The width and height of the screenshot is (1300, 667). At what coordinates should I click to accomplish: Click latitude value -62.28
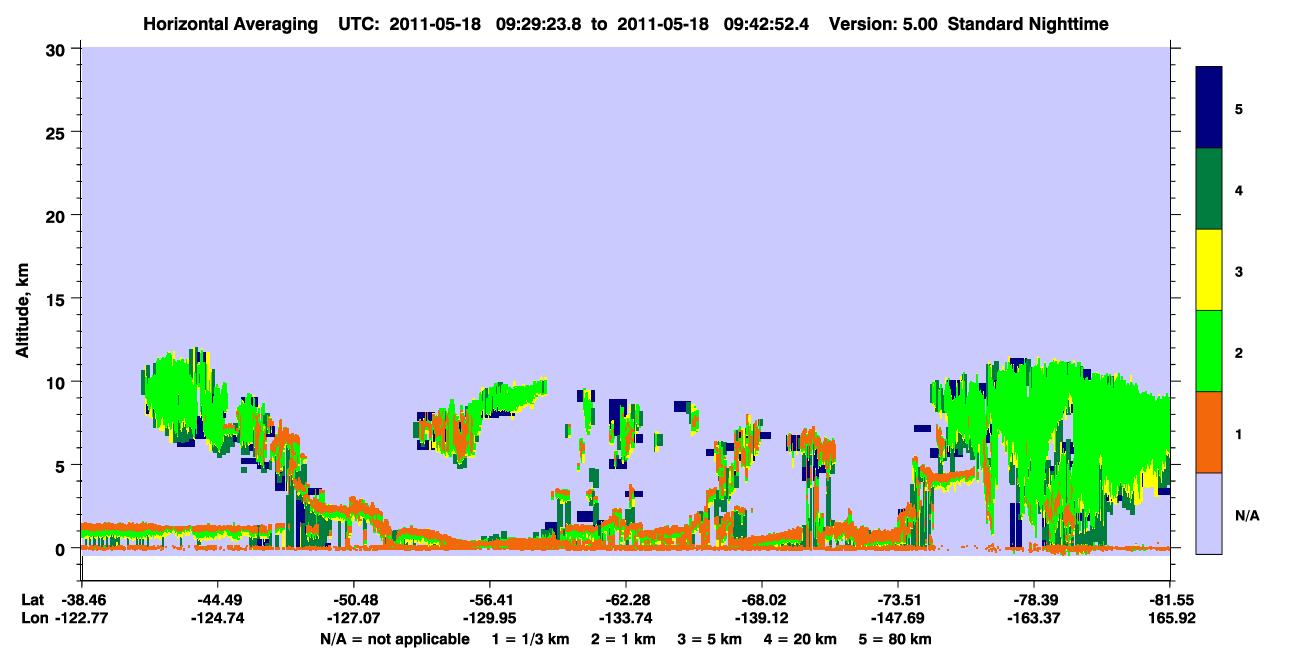point(625,600)
